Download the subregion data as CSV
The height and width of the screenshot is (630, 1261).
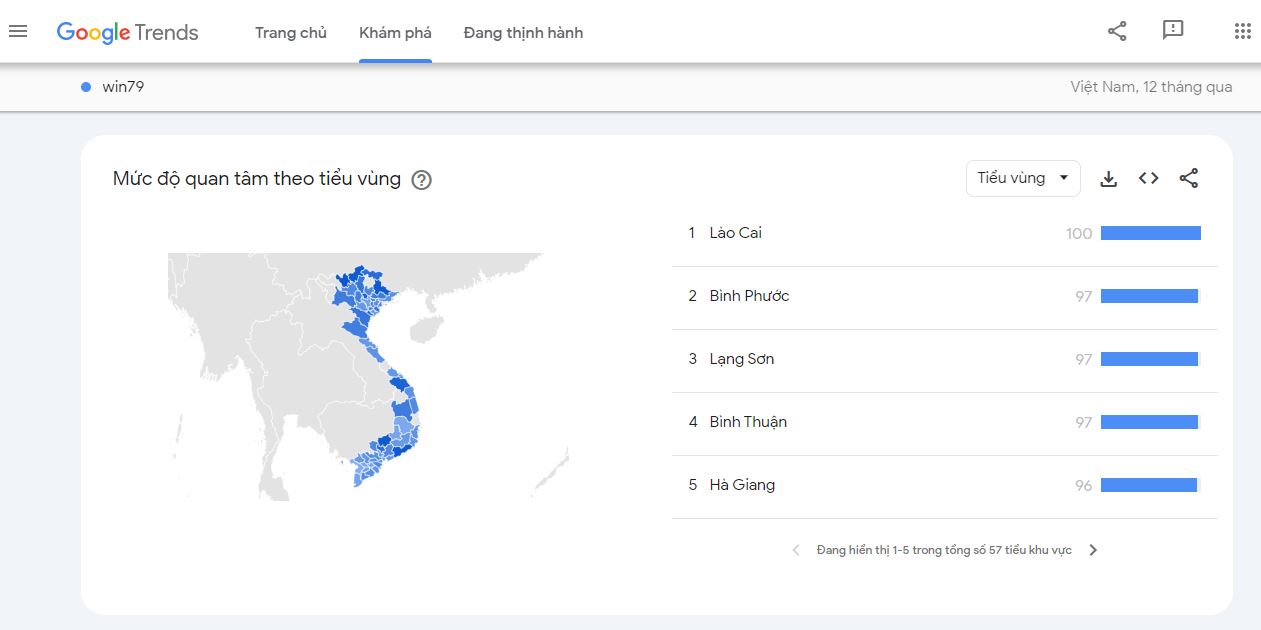(x=1108, y=179)
